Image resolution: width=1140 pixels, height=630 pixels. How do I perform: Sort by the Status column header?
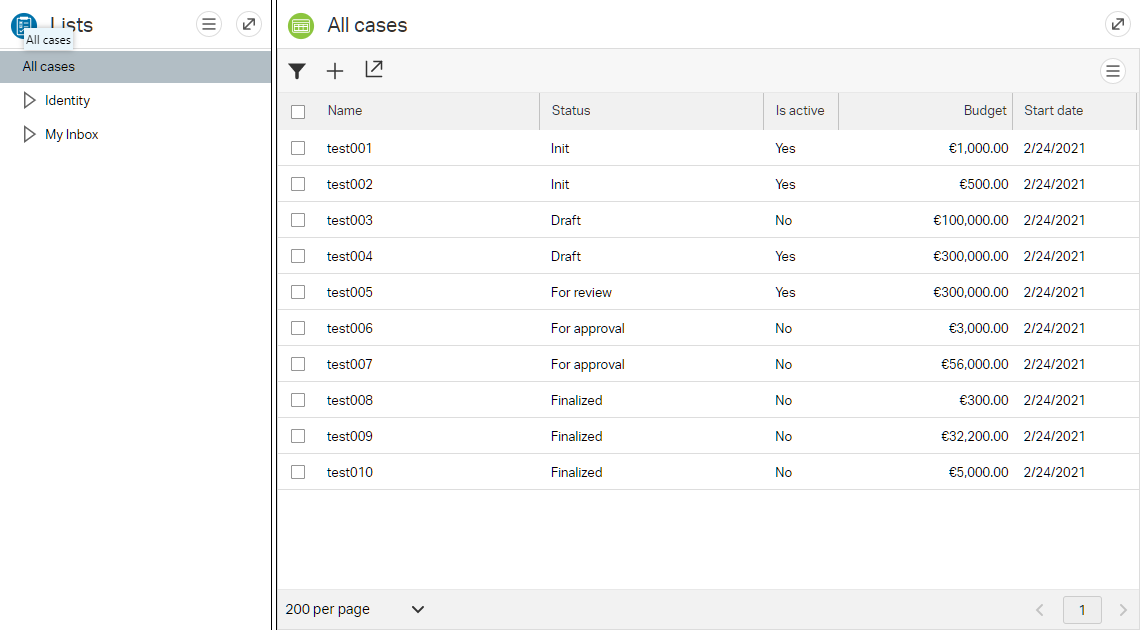pyautogui.click(x=571, y=111)
